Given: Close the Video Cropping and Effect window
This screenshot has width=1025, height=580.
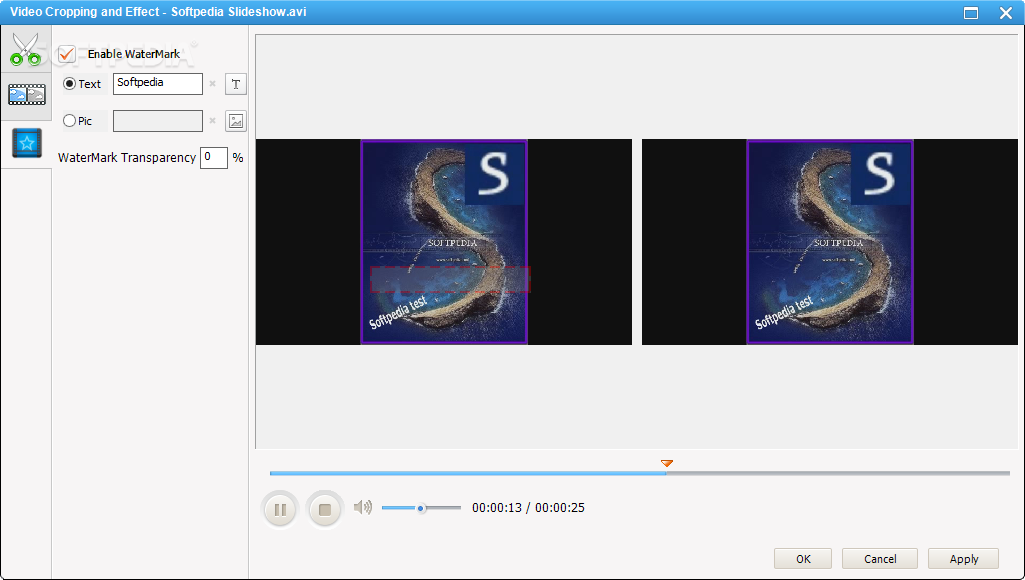Looking at the screenshot, I should point(1006,12).
